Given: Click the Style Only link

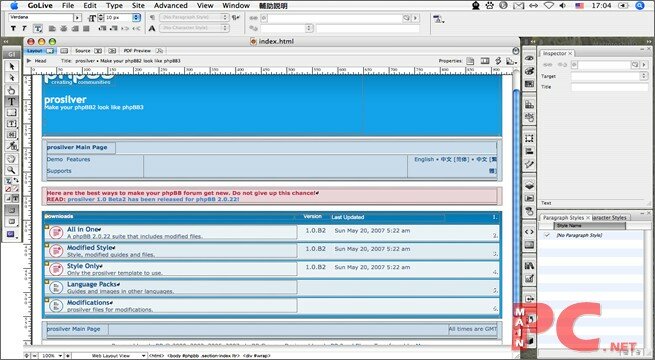Looking at the screenshot, I should [x=84, y=266].
